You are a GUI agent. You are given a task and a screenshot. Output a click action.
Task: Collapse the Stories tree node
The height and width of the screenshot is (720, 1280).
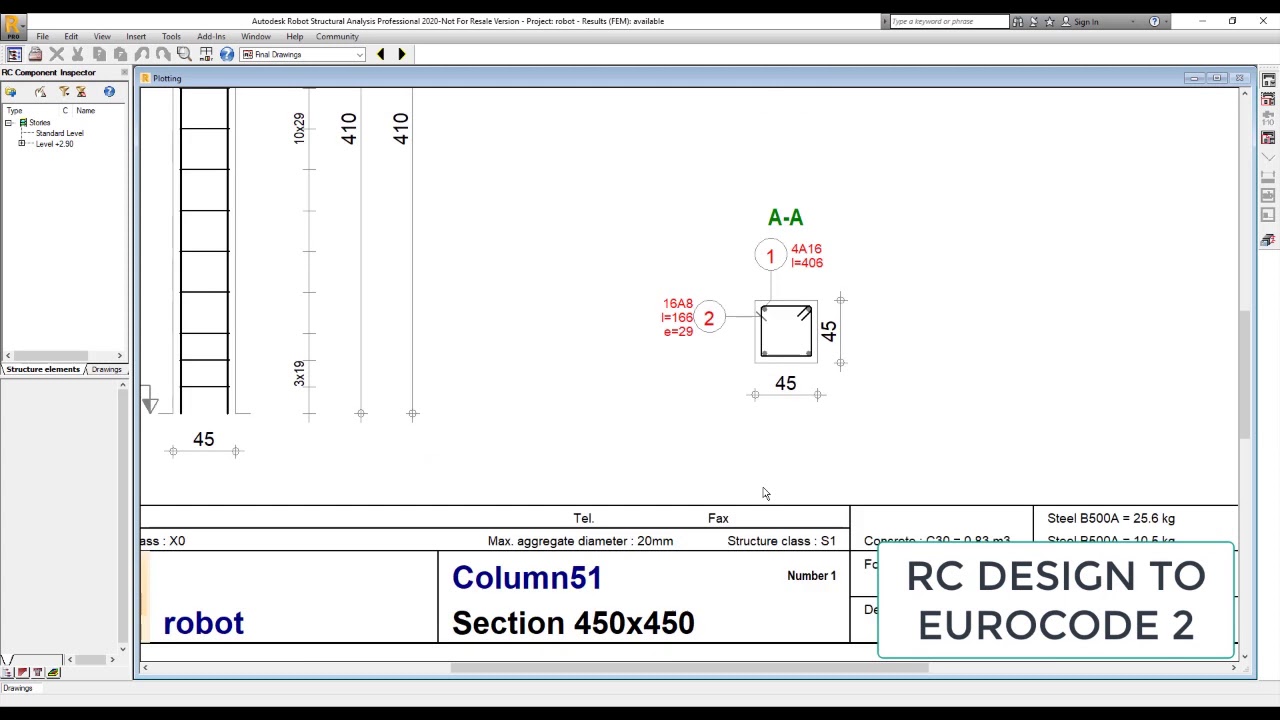click(9, 123)
